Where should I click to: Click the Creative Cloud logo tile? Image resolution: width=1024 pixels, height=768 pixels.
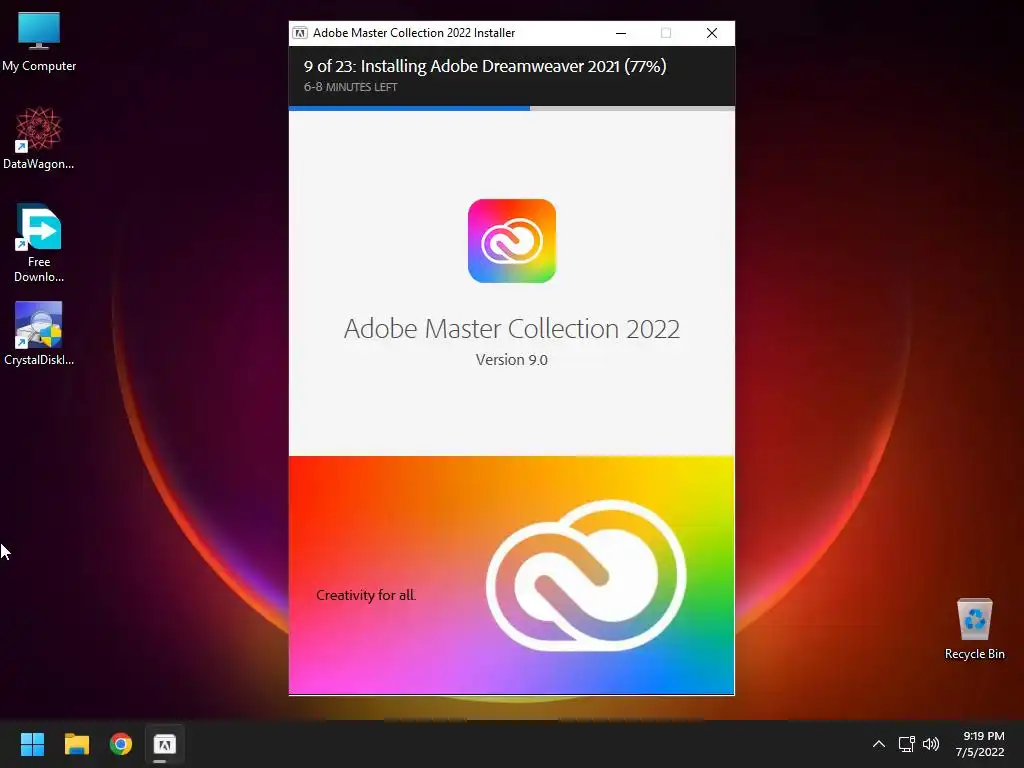tap(512, 241)
